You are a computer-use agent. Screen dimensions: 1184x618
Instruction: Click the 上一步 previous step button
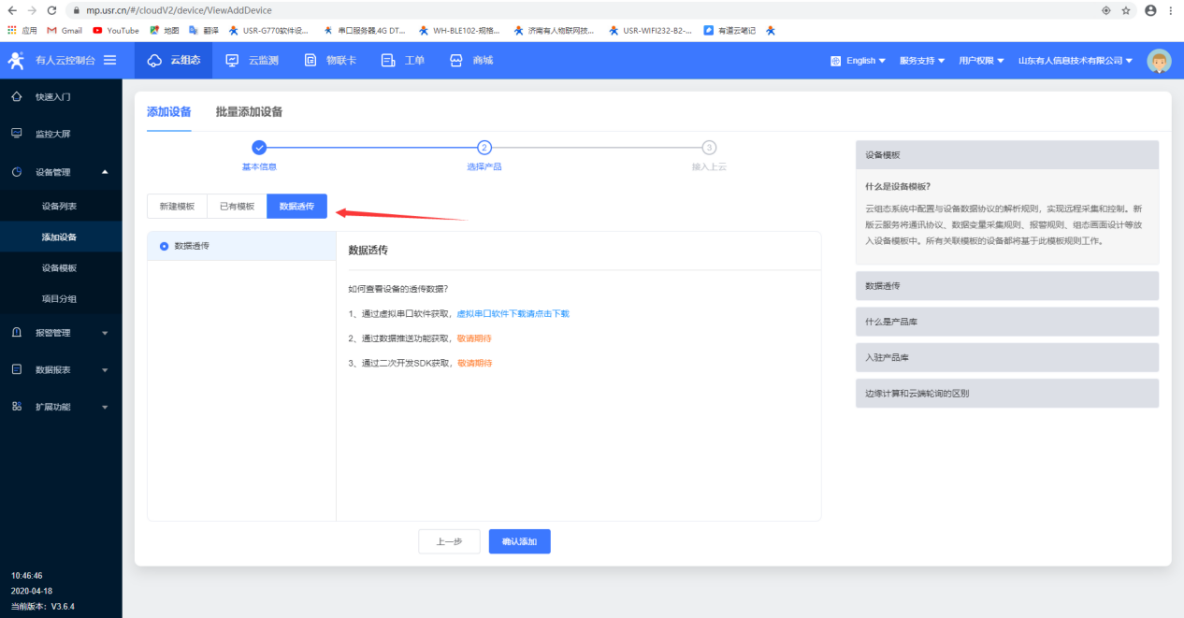click(x=449, y=541)
